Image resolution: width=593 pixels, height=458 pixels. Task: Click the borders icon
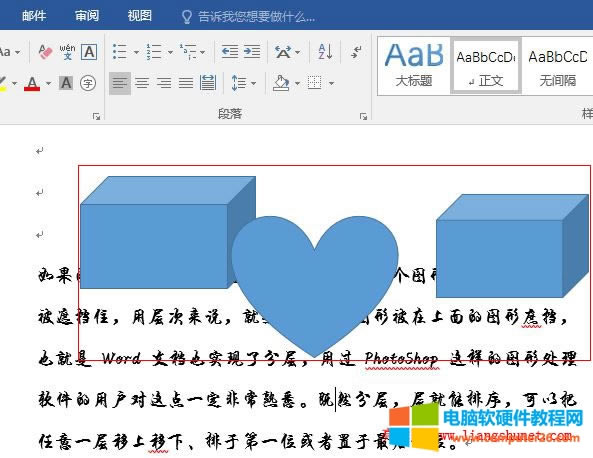tap(315, 83)
